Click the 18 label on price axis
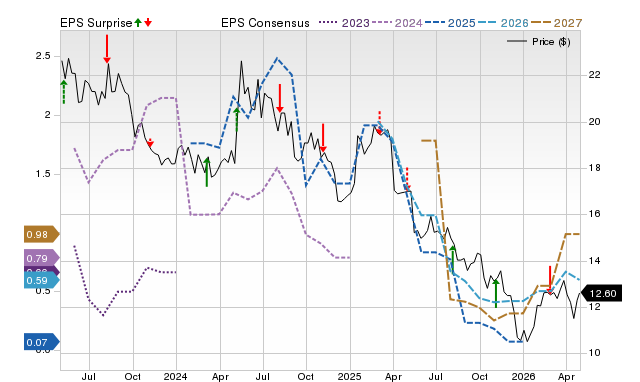The image size is (640, 382). pos(595,168)
